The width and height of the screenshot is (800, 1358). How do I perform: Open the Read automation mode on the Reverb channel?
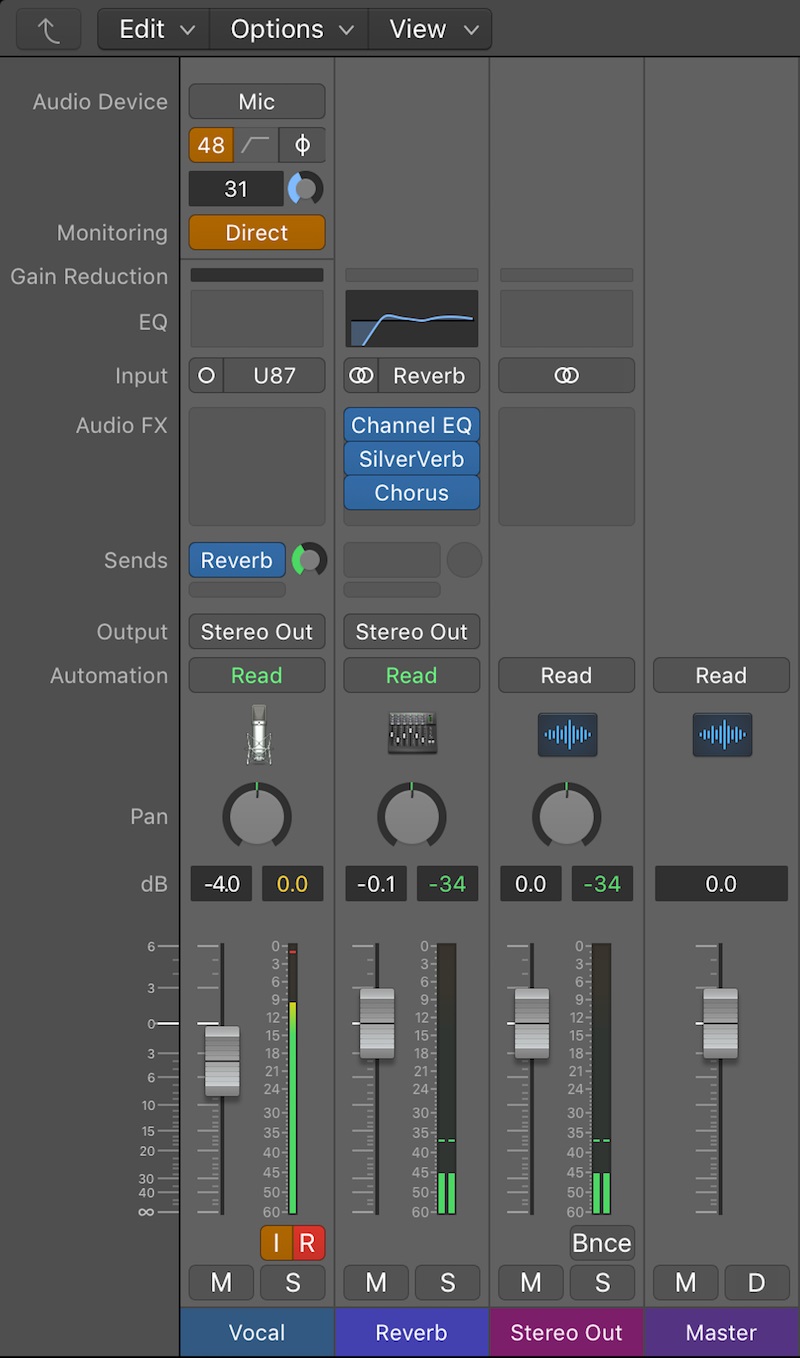pos(412,676)
